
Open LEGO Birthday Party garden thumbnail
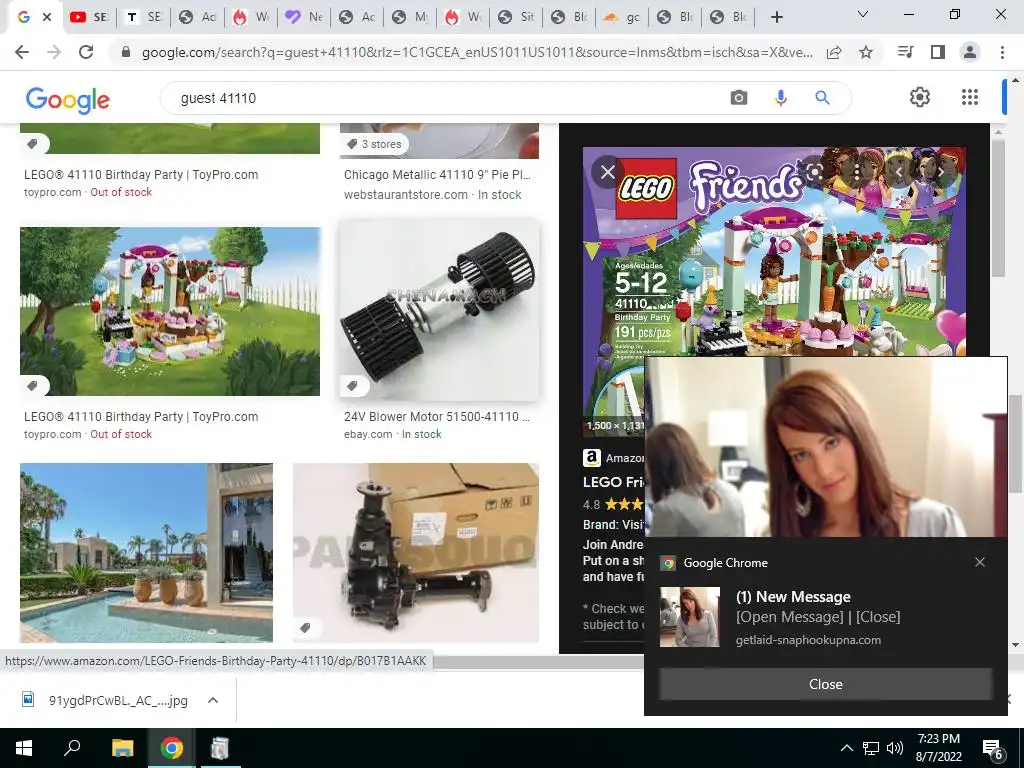170,312
